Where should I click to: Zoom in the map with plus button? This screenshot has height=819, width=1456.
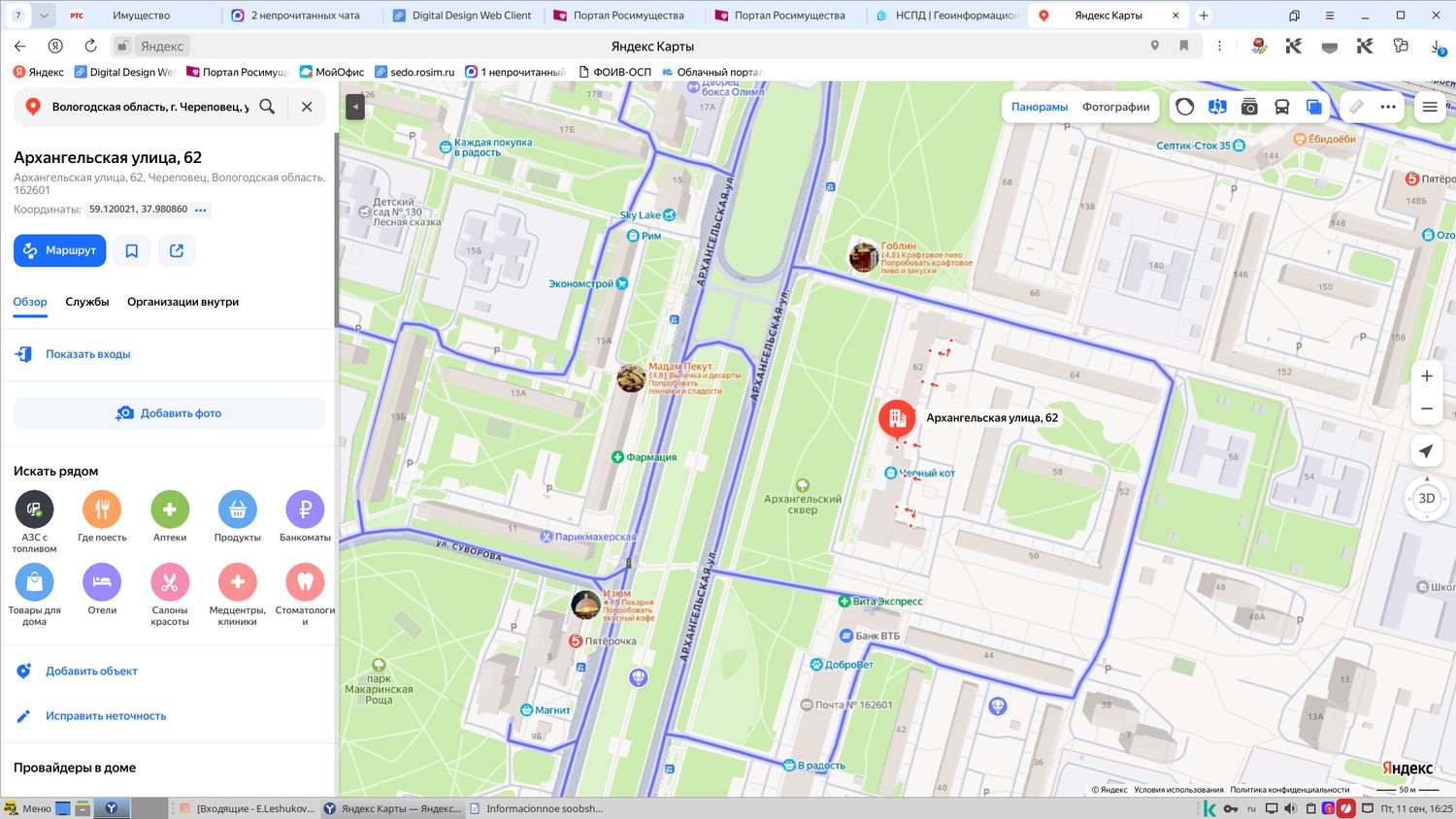click(x=1427, y=377)
